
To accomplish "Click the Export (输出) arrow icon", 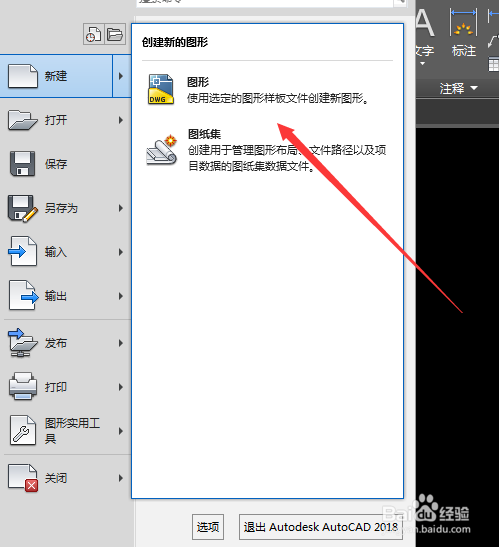I will click(x=23, y=295).
